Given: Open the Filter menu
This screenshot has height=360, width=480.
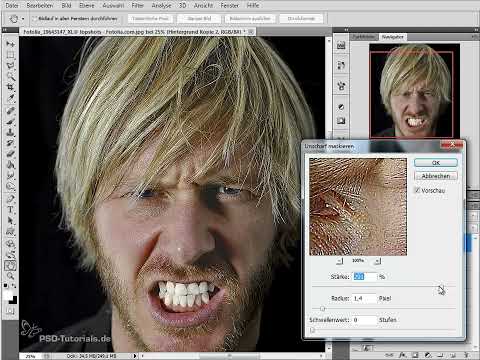Looking at the screenshot, I should [137, 5].
